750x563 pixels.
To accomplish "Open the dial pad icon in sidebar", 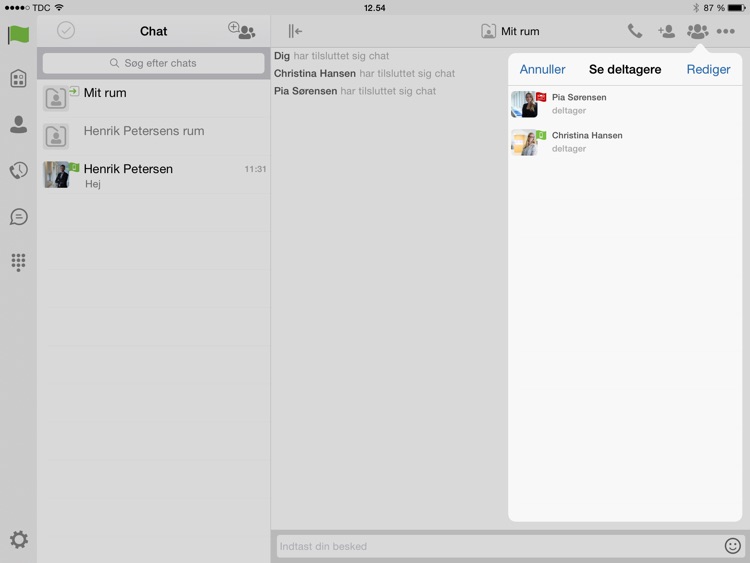I will point(18,262).
